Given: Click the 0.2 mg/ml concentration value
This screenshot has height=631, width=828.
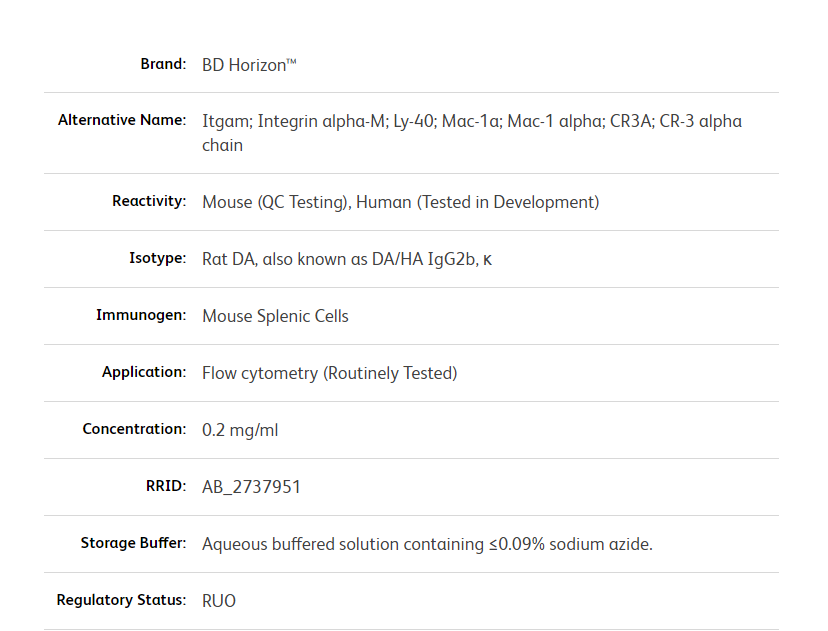Looking at the screenshot, I should 240,430.
